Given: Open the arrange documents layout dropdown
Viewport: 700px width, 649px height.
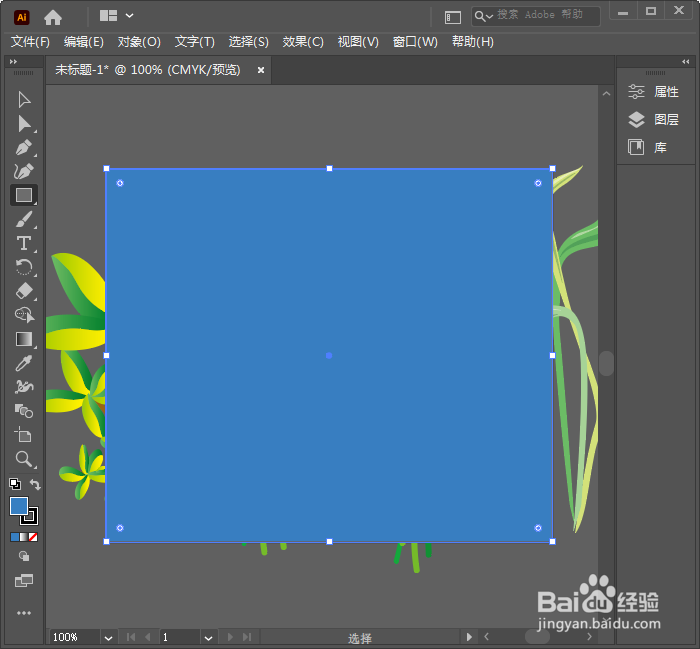Looking at the screenshot, I should pyautogui.click(x=129, y=16).
